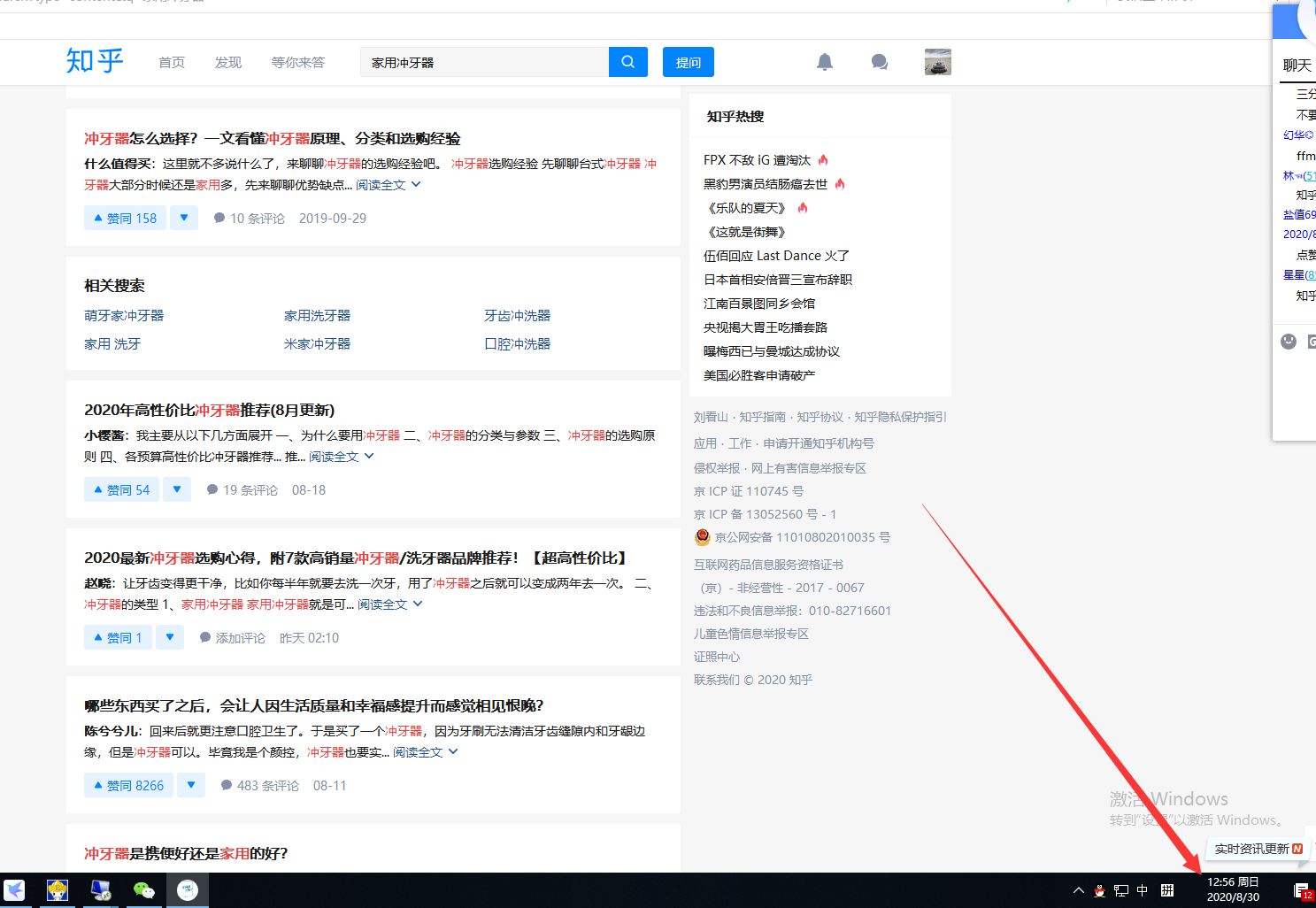The width and height of the screenshot is (1316, 908).
Task: Show hidden system tray icons
Action: [x=1078, y=890]
